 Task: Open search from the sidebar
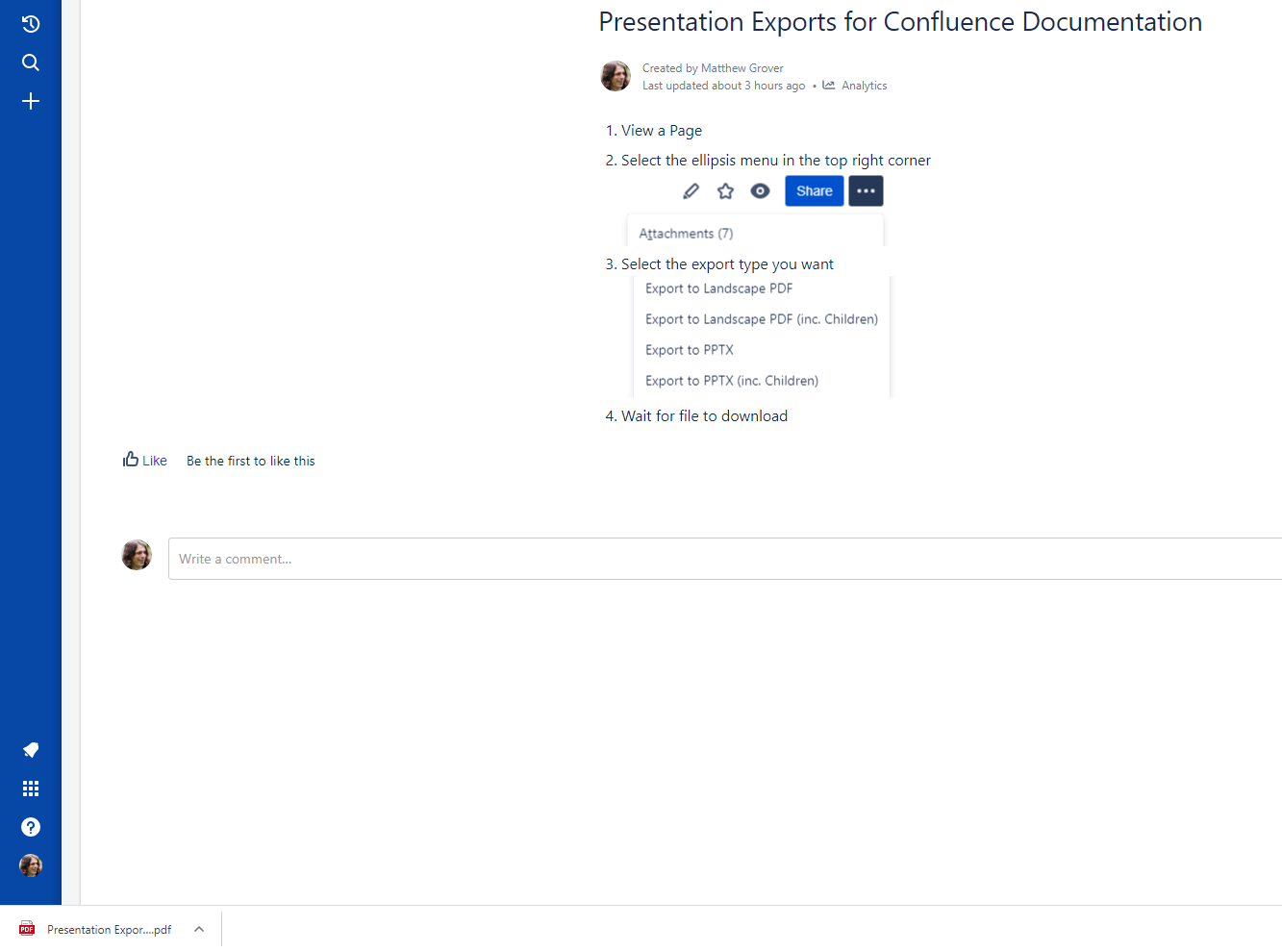pyautogui.click(x=31, y=63)
